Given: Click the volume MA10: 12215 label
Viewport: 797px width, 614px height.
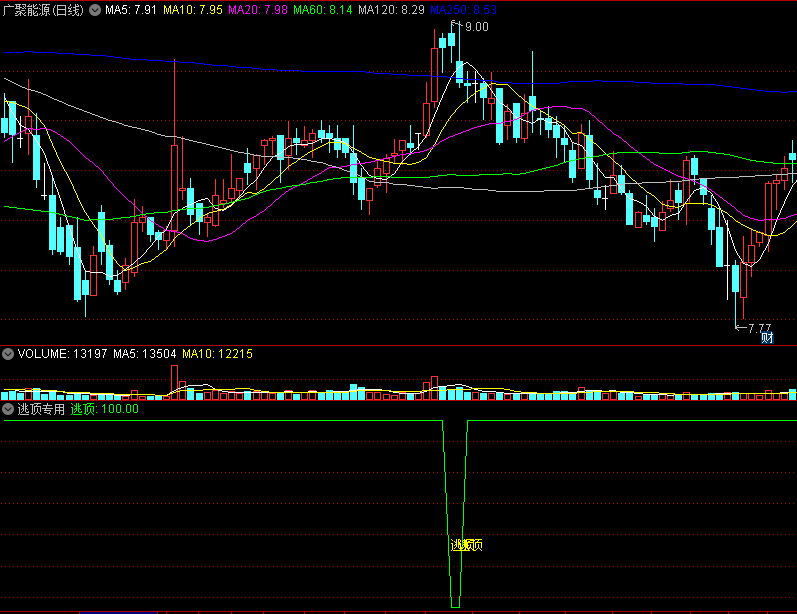Looking at the screenshot, I should point(217,354).
